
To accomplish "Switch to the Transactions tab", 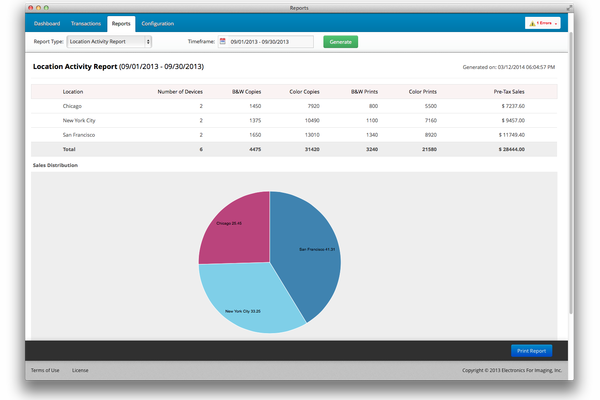I will tap(86, 24).
